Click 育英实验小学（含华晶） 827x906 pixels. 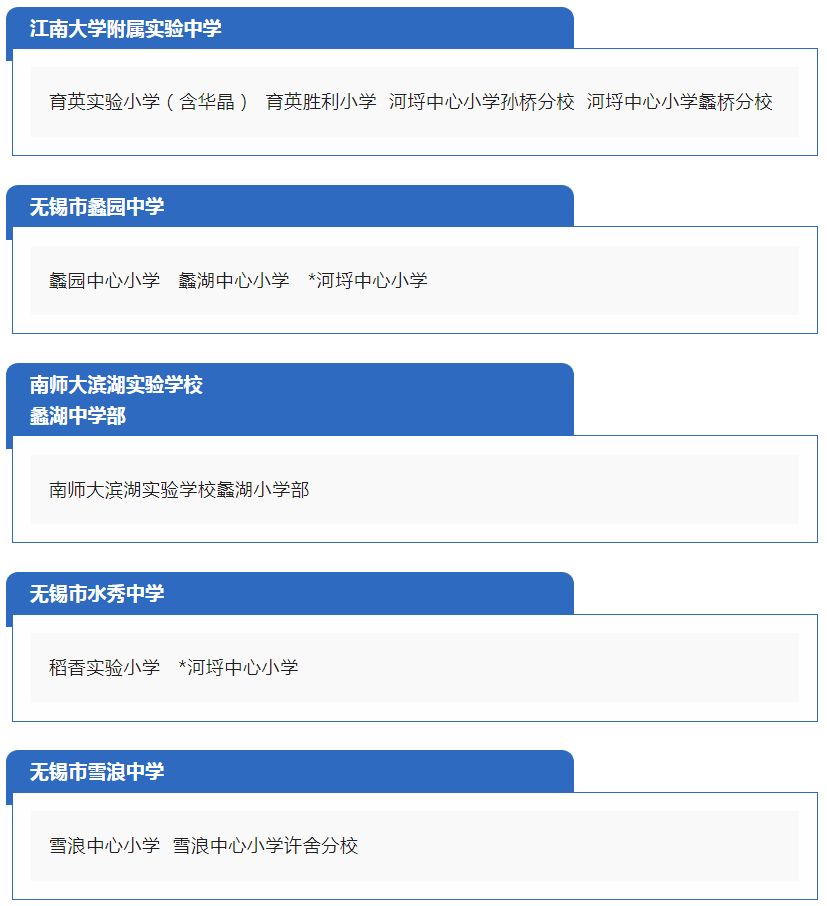pyautogui.click(x=149, y=102)
